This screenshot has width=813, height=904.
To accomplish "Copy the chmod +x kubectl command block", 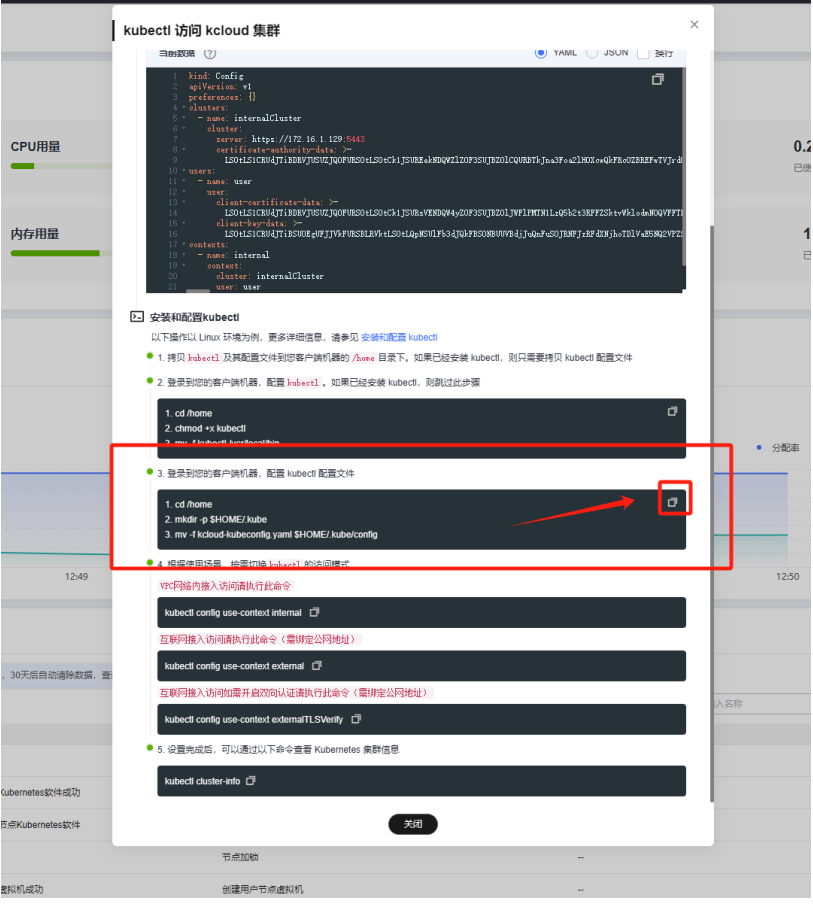I will (x=673, y=412).
